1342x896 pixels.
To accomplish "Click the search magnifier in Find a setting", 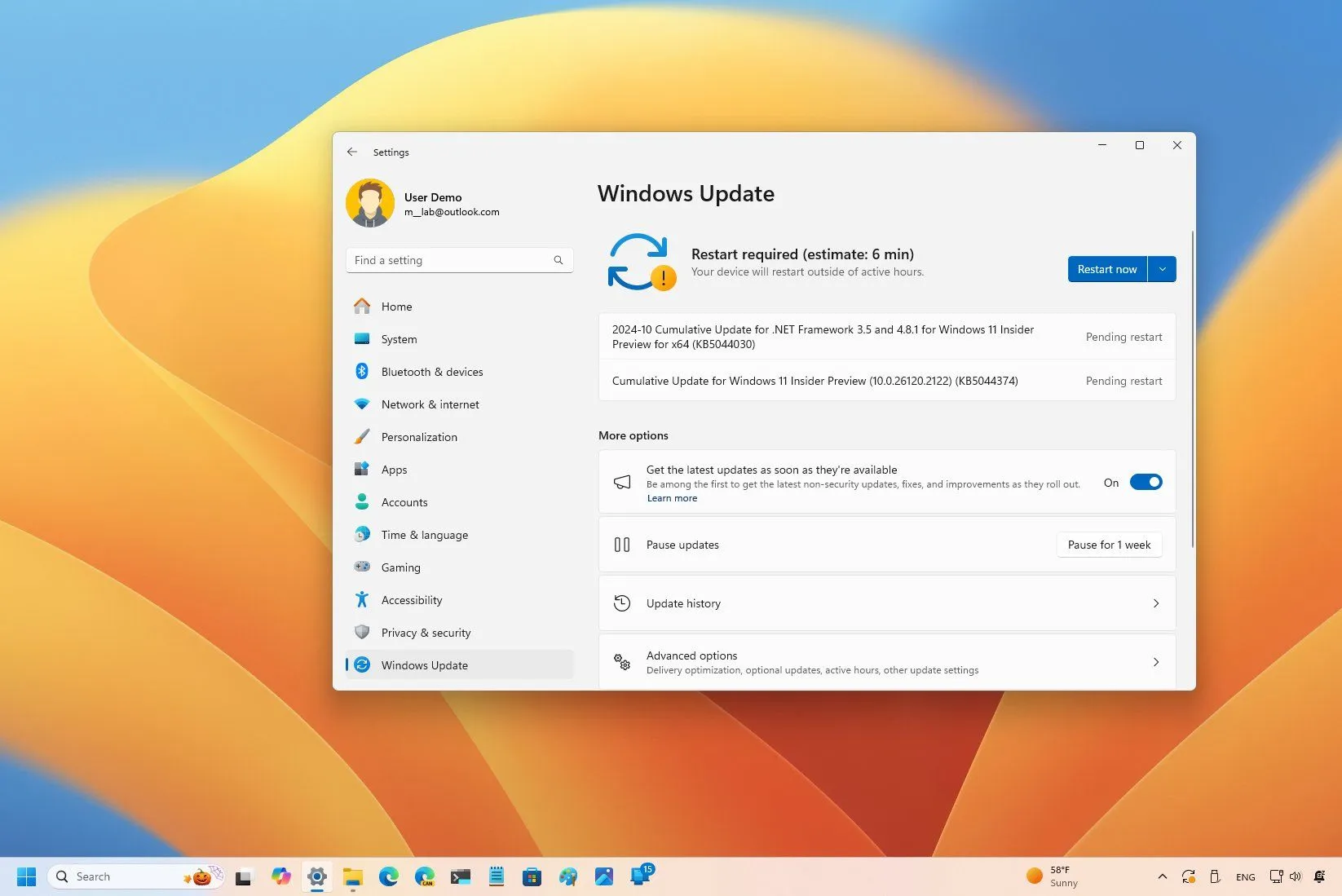I will pyautogui.click(x=558, y=260).
